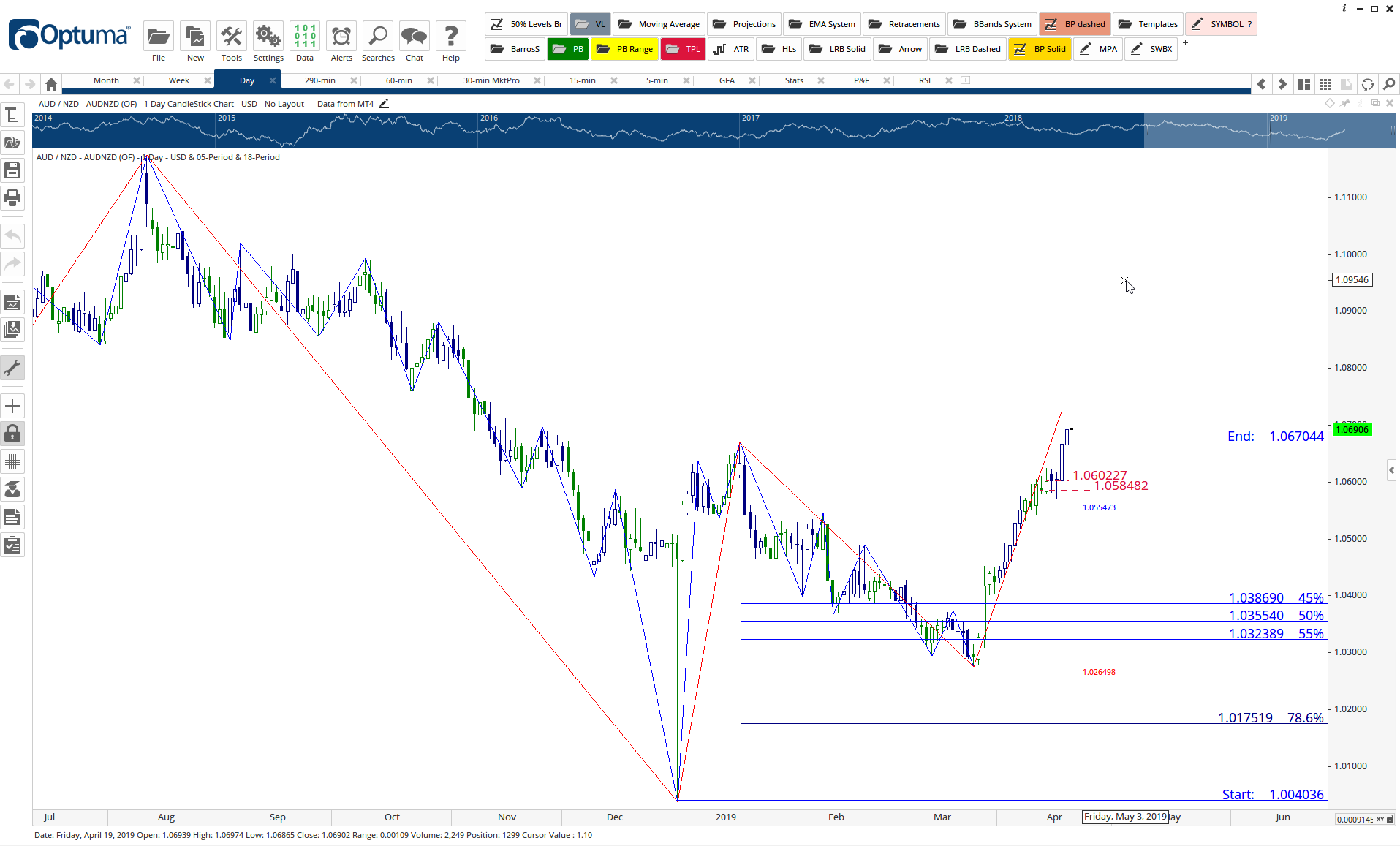
Task: Click the Home icon in tab bar
Action: point(51,83)
